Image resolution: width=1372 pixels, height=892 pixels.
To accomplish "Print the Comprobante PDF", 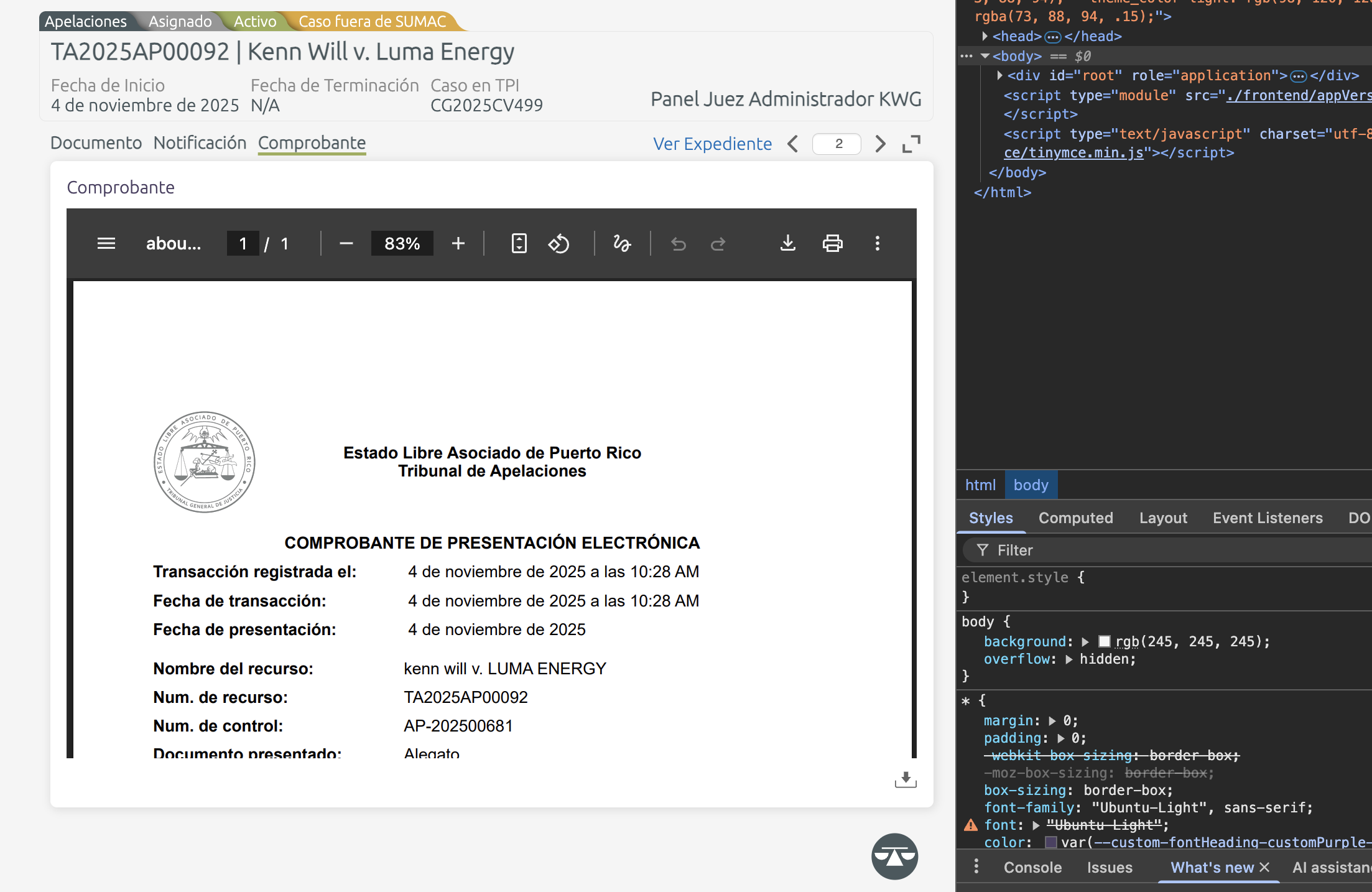I will (x=832, y=243).
